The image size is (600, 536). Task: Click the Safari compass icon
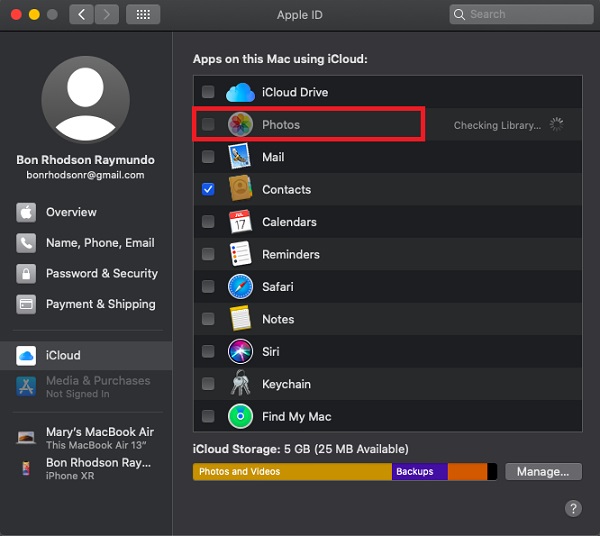pyautogui.click(x=240, y=286)
